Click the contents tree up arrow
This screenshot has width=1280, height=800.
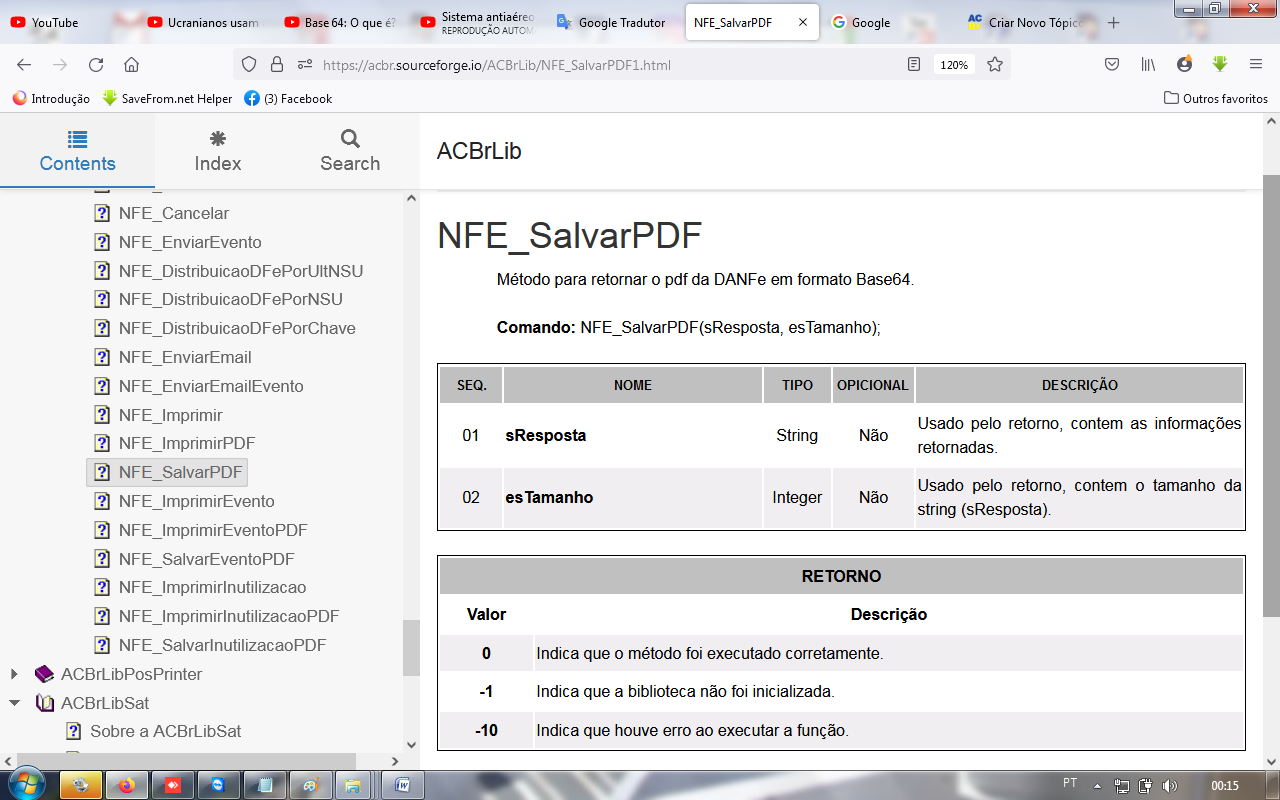(x=411, y=197)
